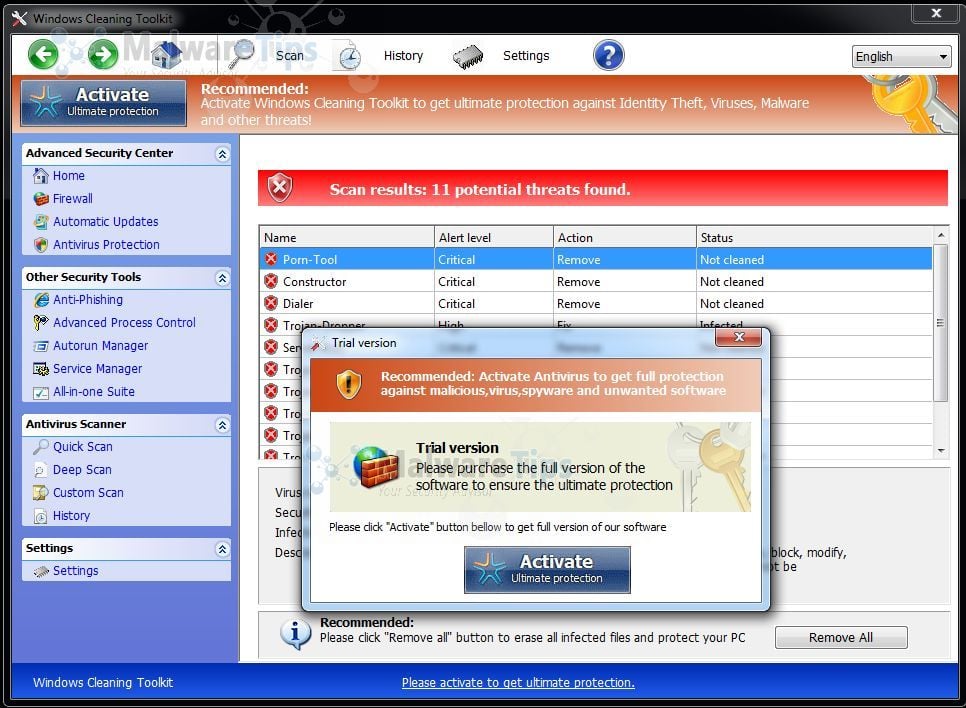Image resolution: width=966 pixels, height=708 pixels.
Task: Click the threat list scroll up arrow
Action: pyautogui.click(x=941, y=235)
